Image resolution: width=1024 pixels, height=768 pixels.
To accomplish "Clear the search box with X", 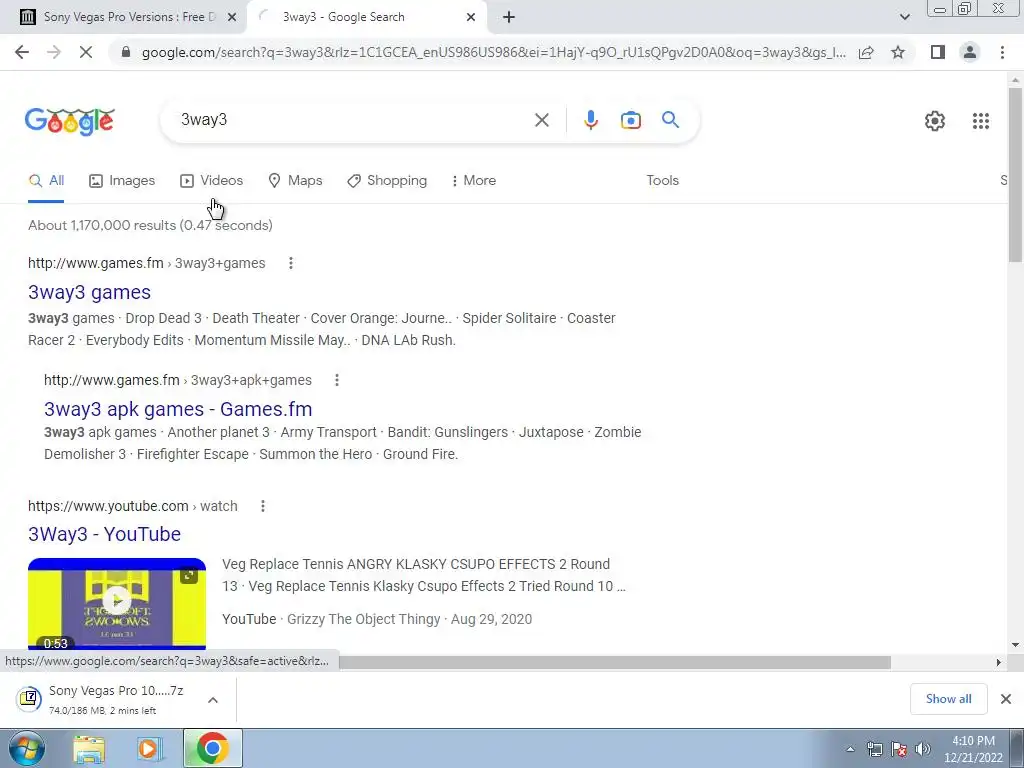I will pos(541,120).
